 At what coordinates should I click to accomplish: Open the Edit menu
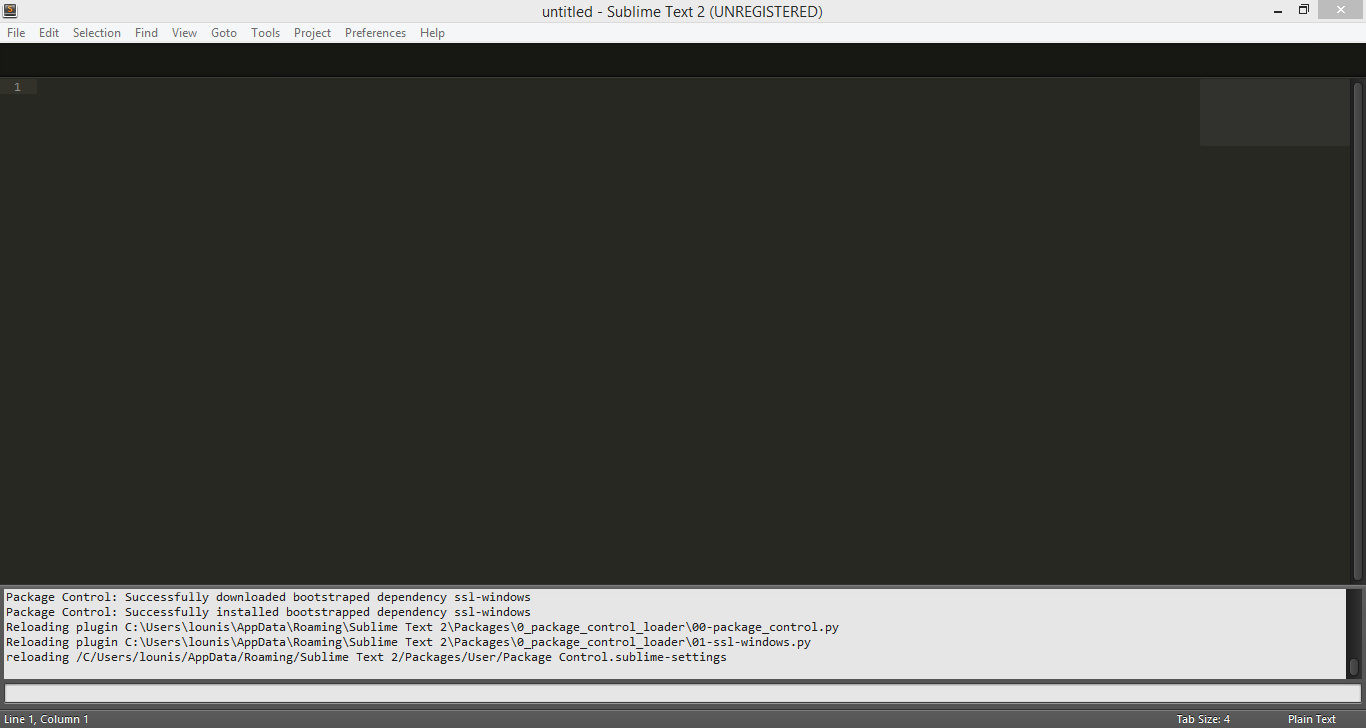click(x=49, y=33)
